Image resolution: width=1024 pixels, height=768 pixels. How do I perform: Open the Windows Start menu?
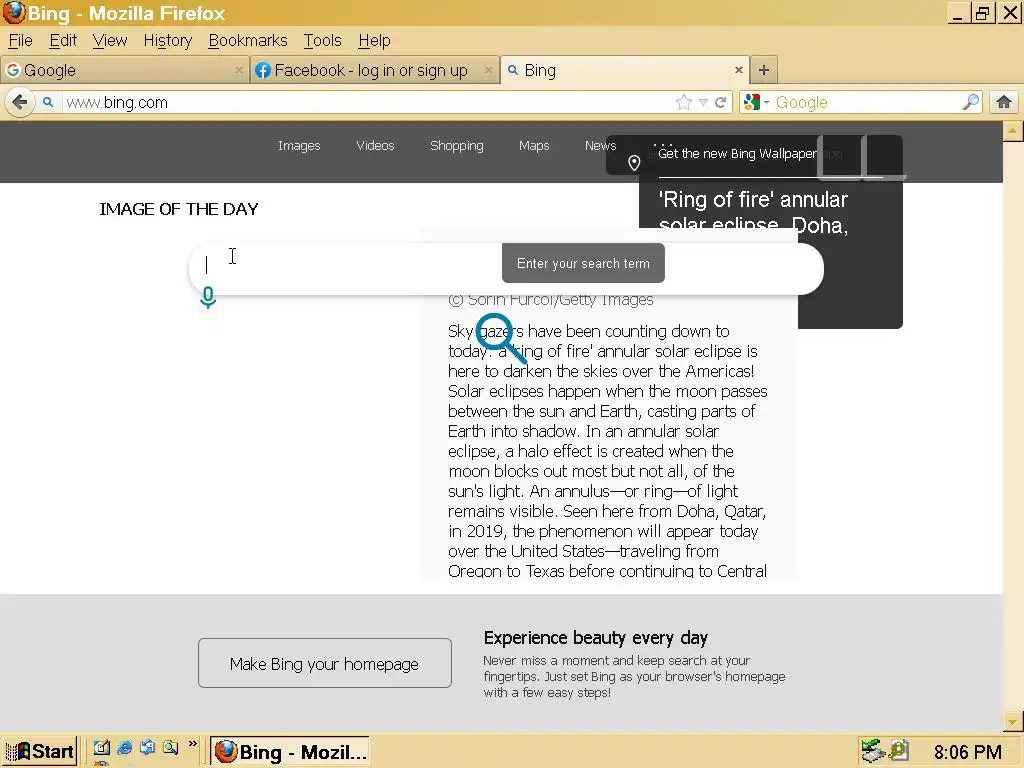point(40,751)
